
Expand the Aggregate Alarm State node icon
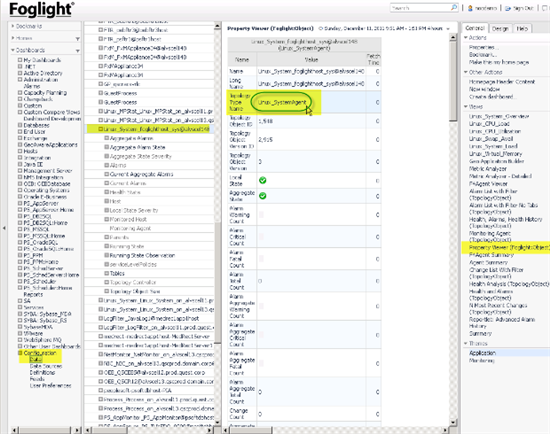(x=107, y=147)
